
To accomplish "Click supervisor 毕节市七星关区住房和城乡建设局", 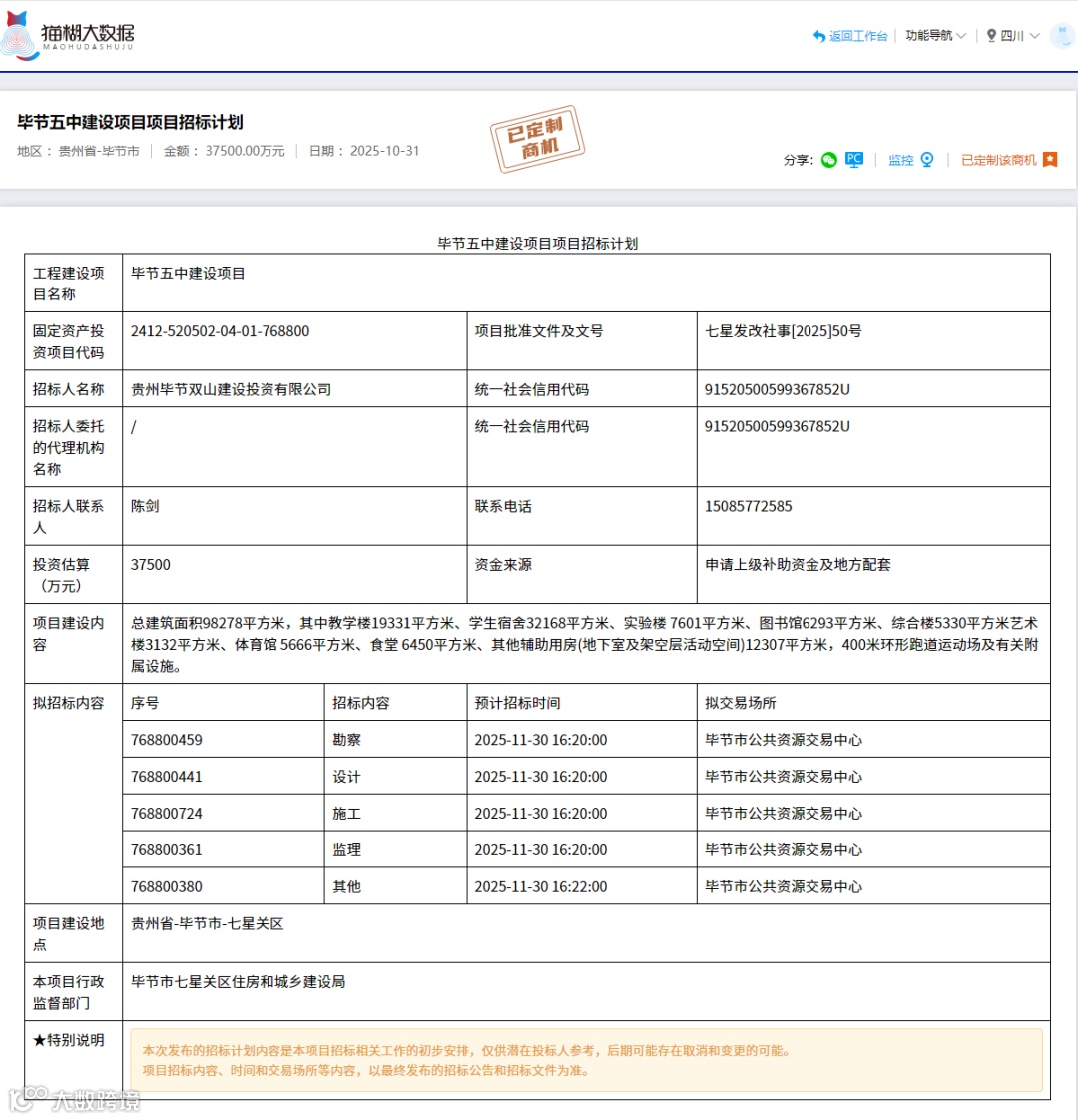I will [238, 982].
